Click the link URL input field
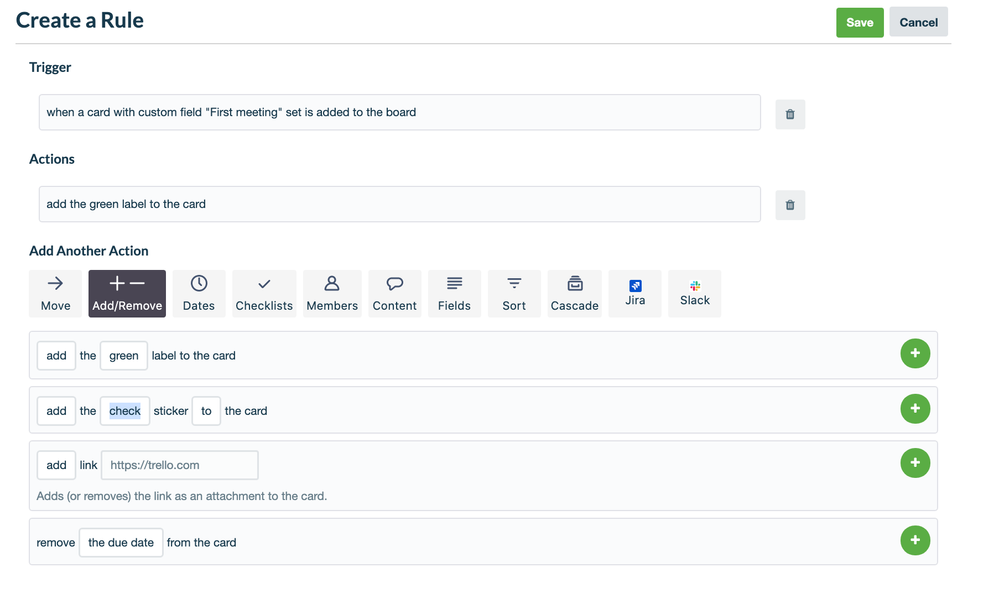This screenshot has width=999, height=604. click(x=179, y=465)
